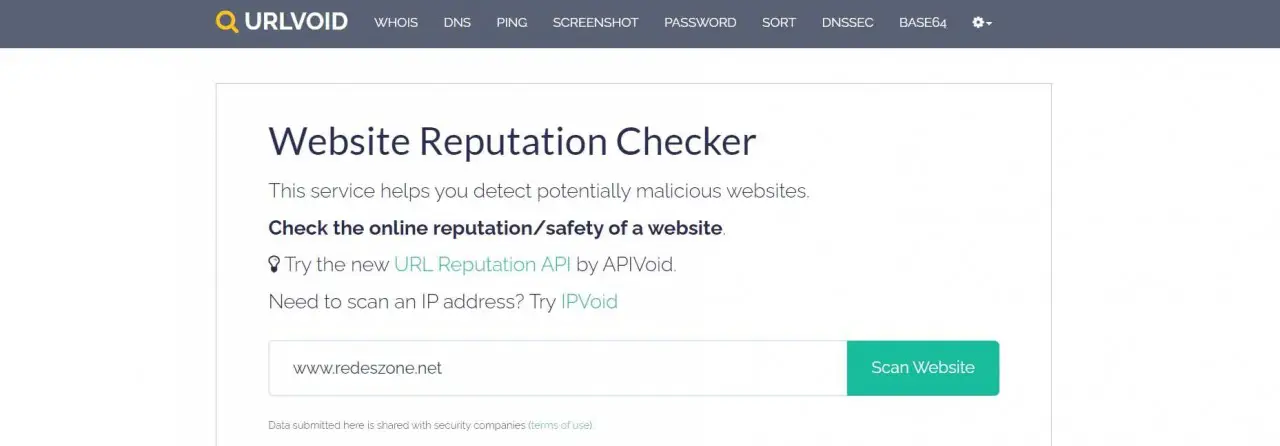
Task: Click the URLVOID brand name text
Action: 297,22
